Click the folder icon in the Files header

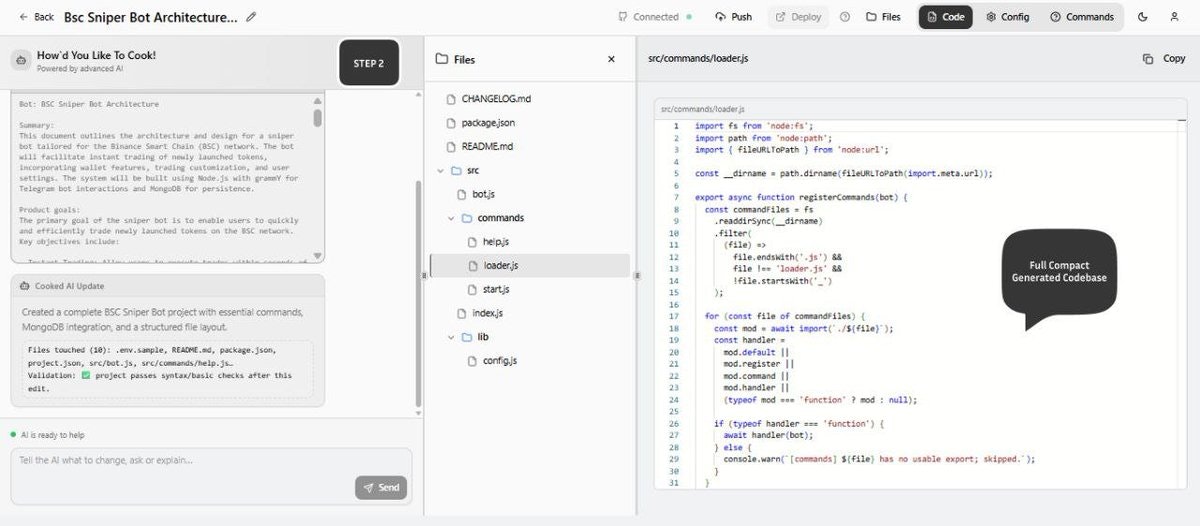click(x=441, y=60)
